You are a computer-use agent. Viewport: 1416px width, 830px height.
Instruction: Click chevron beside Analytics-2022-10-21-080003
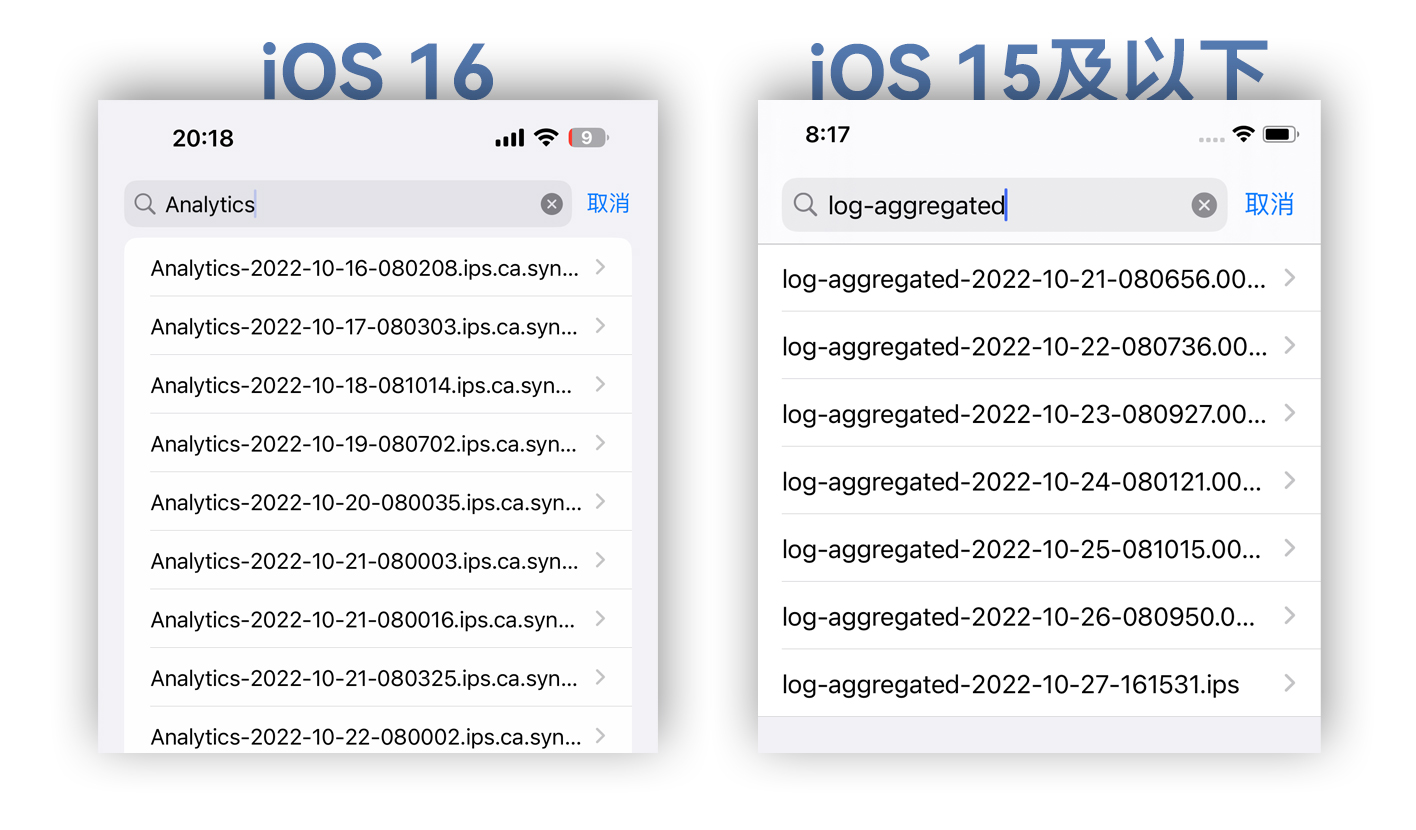click(x=600, y=559)
